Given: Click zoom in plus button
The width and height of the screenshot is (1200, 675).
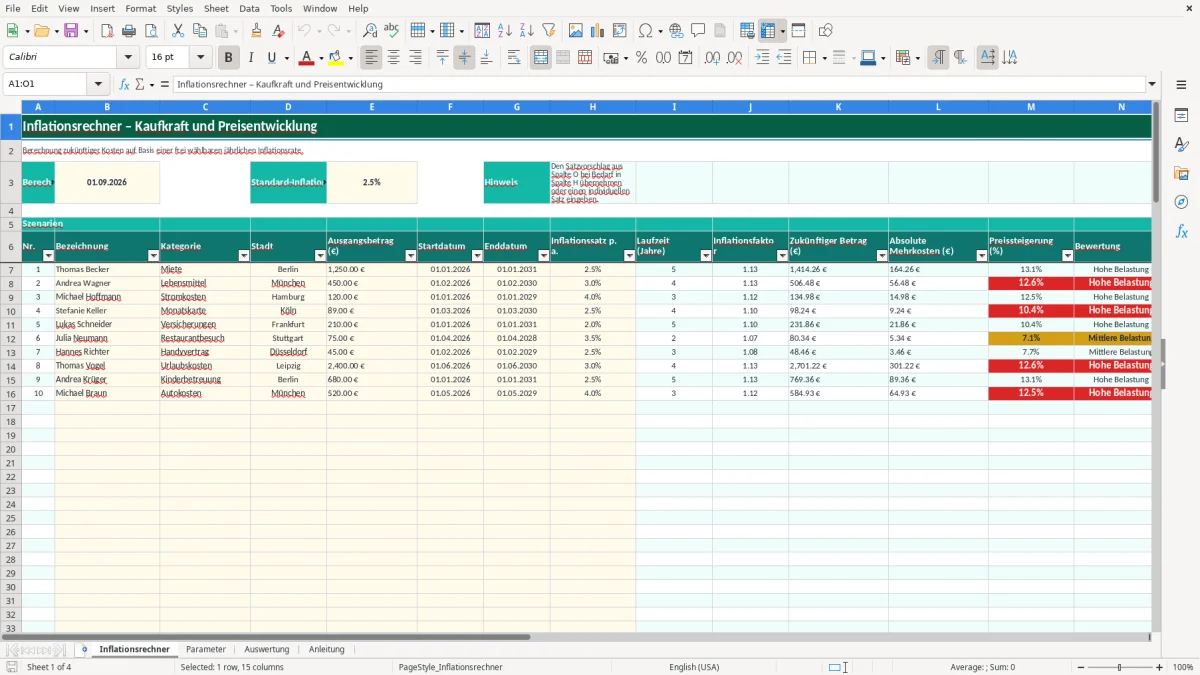Looking at the screenshot, I should [1160, 667].
